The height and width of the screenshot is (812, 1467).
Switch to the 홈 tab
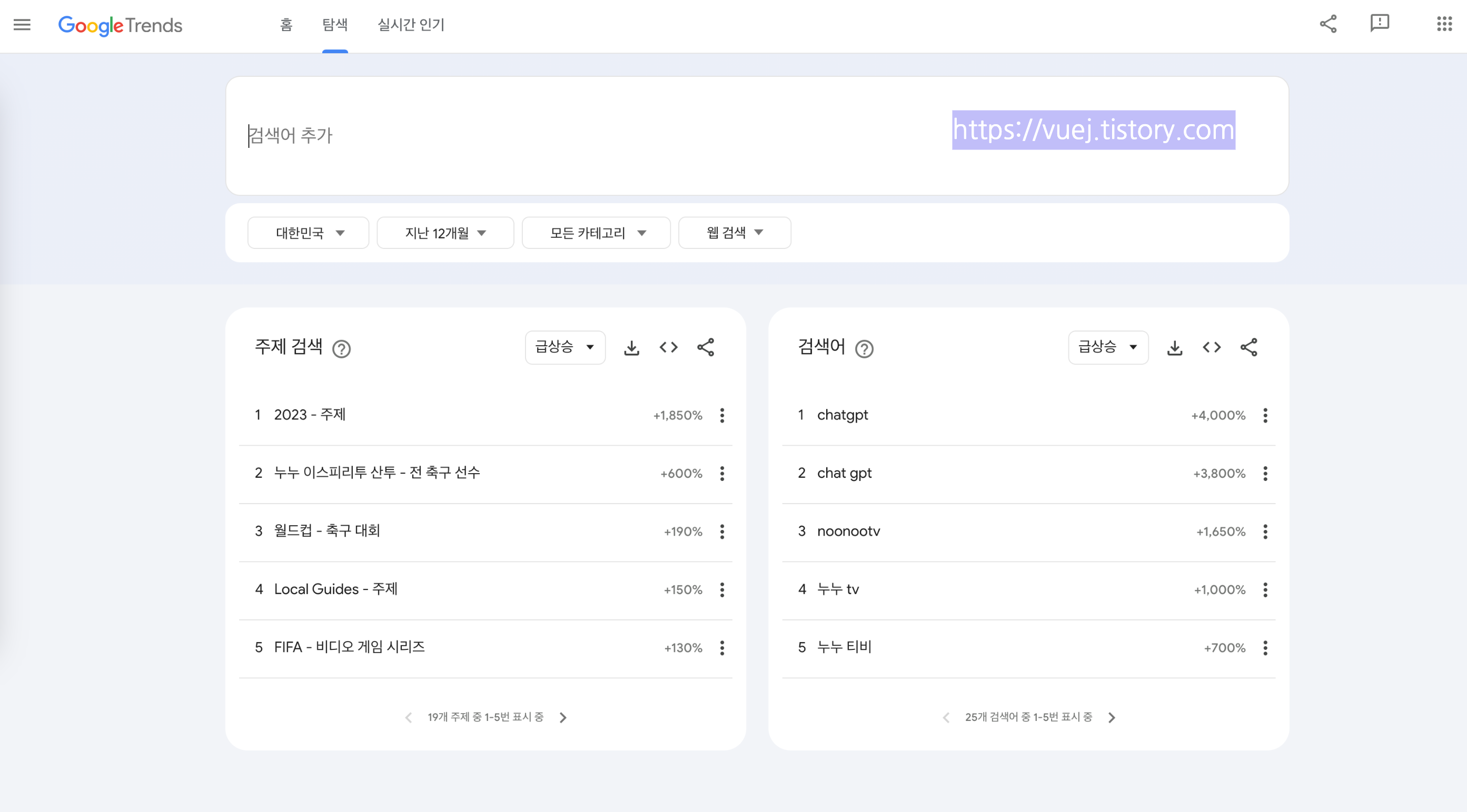(x=286, y=25)
